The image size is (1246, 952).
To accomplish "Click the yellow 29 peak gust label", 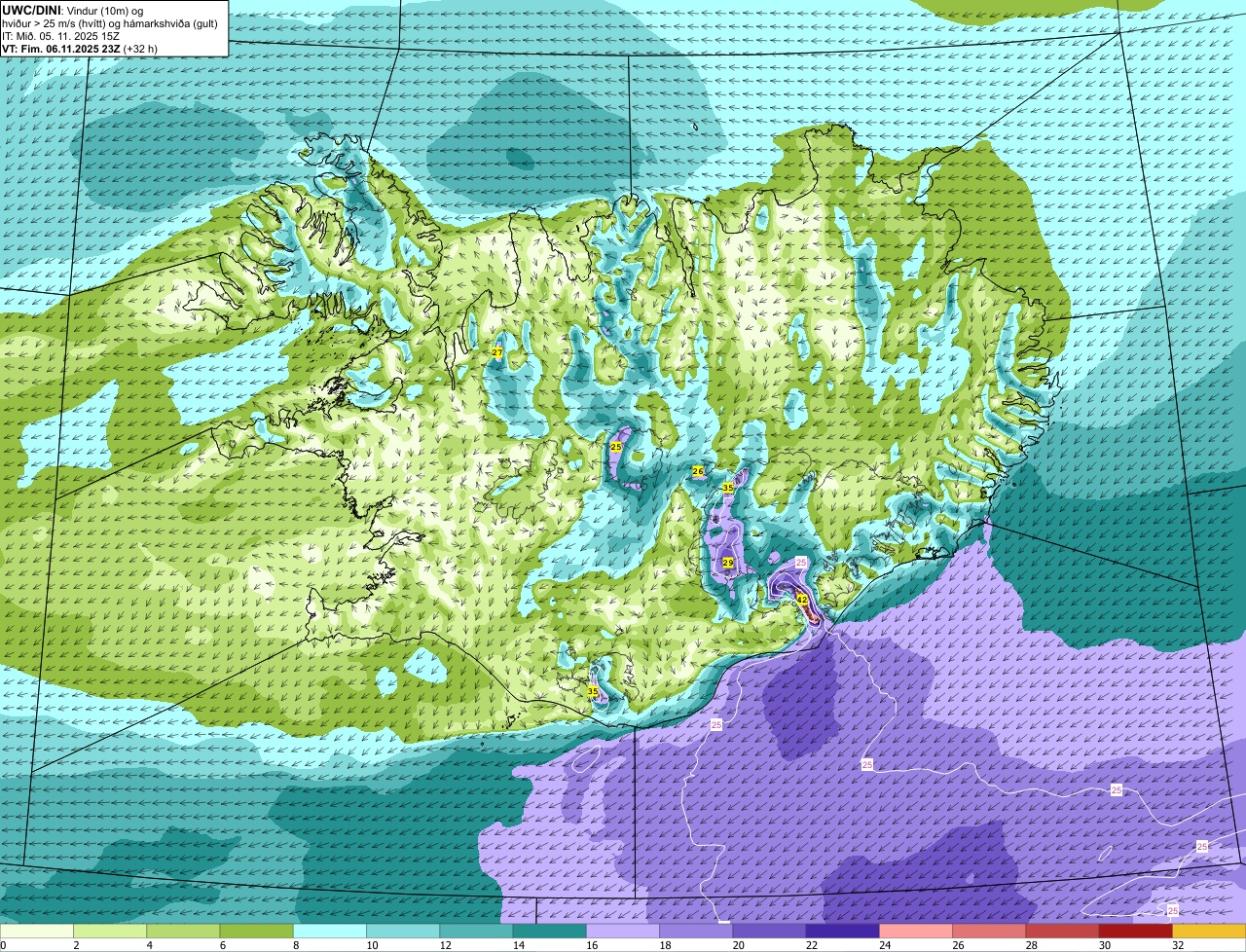I will click(727, 563).
